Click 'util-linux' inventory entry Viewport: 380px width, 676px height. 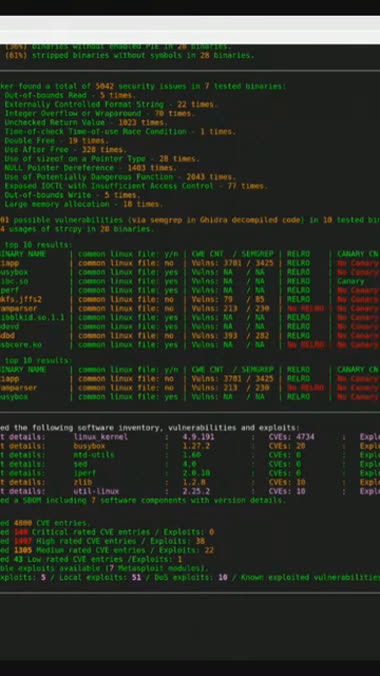[96, 491]
